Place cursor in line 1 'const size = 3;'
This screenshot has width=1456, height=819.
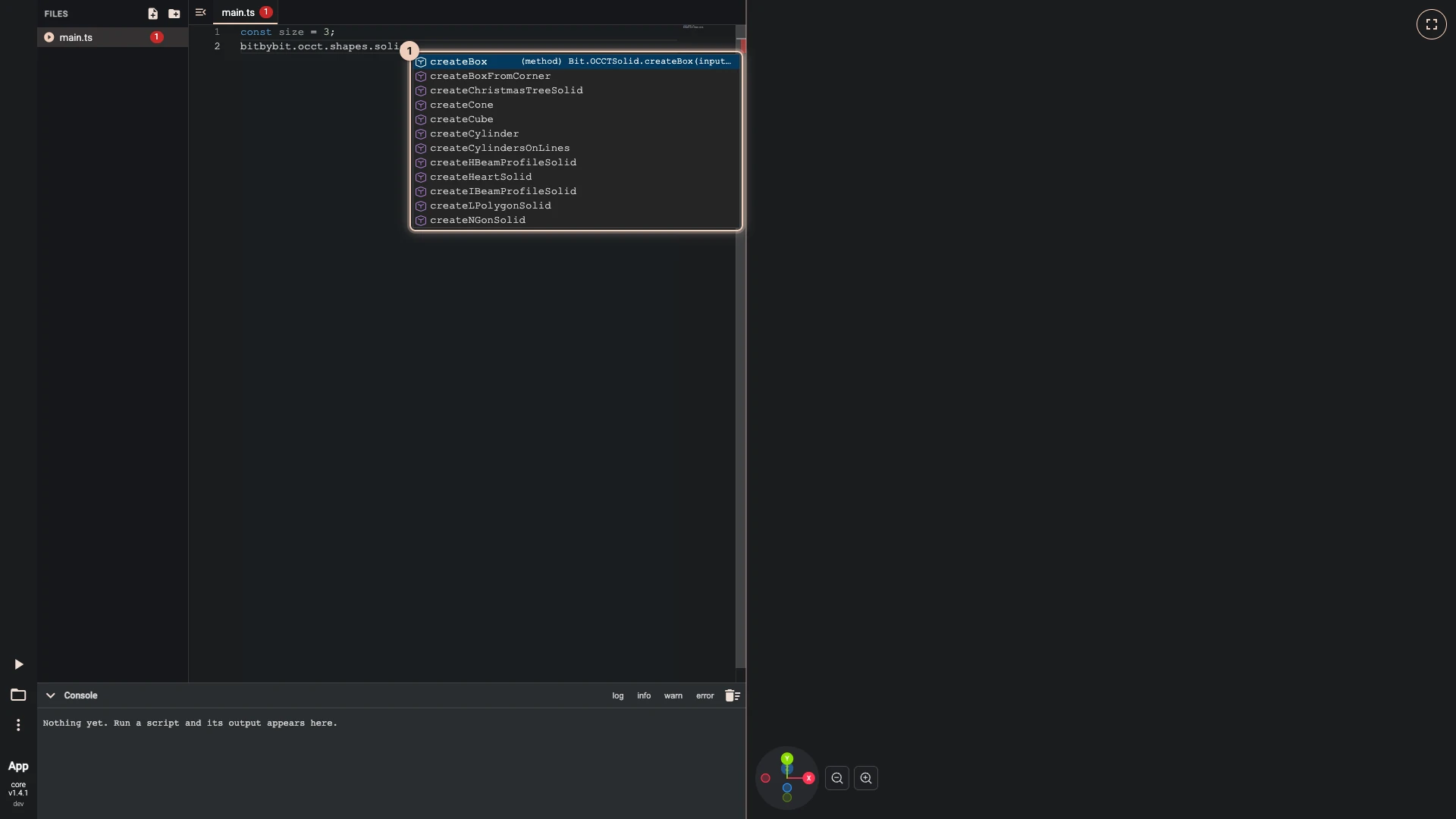pos(287,32)
